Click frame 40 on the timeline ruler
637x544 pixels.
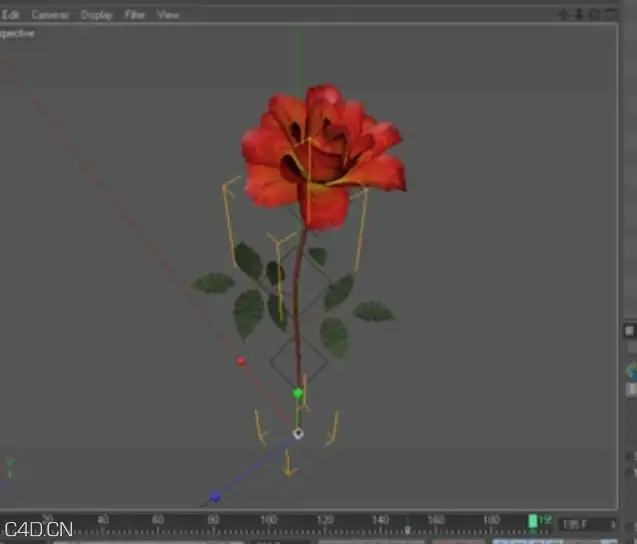click(x=102, y=520)
